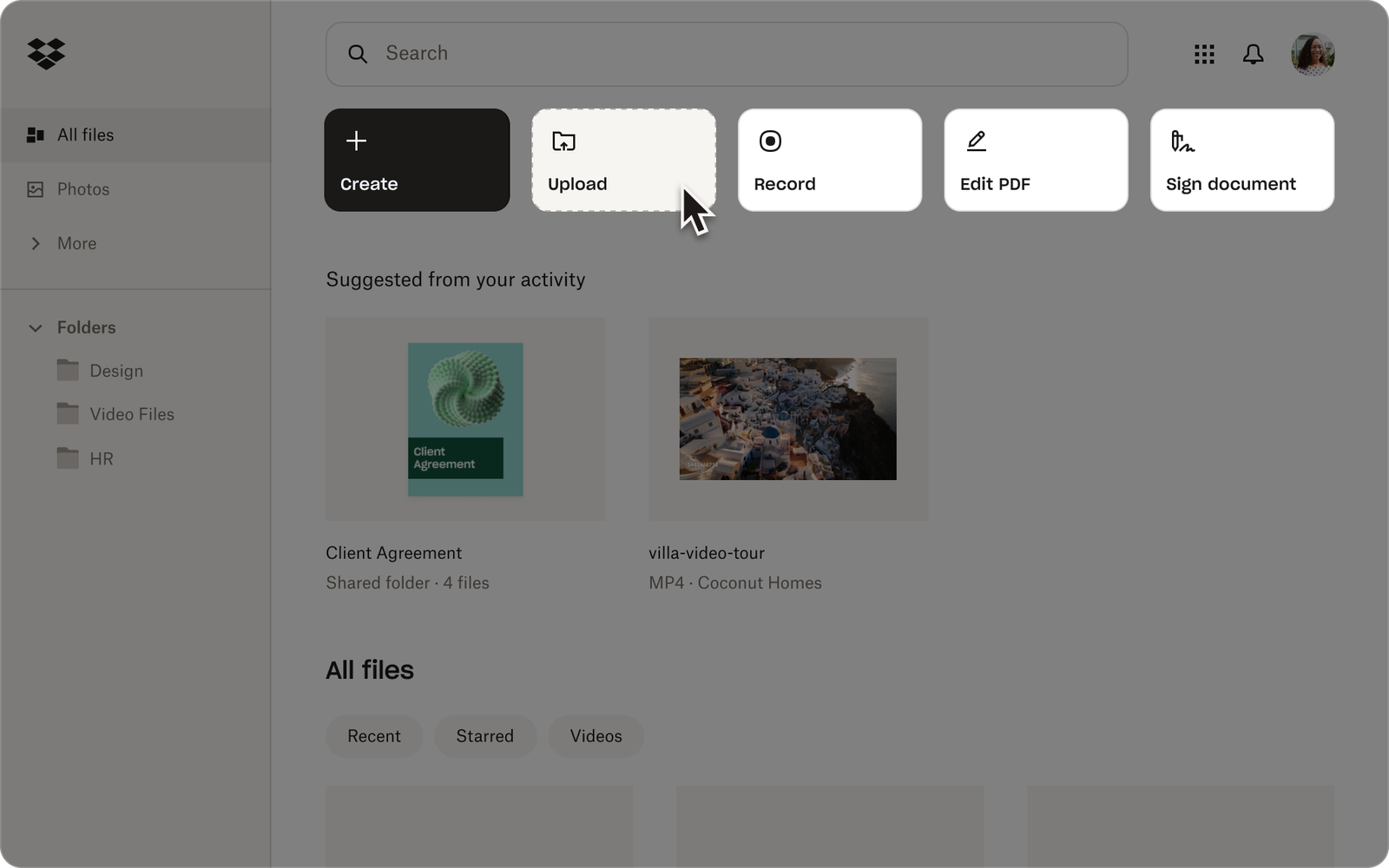Open the apps grid icon

click(x=1204, y=54)
